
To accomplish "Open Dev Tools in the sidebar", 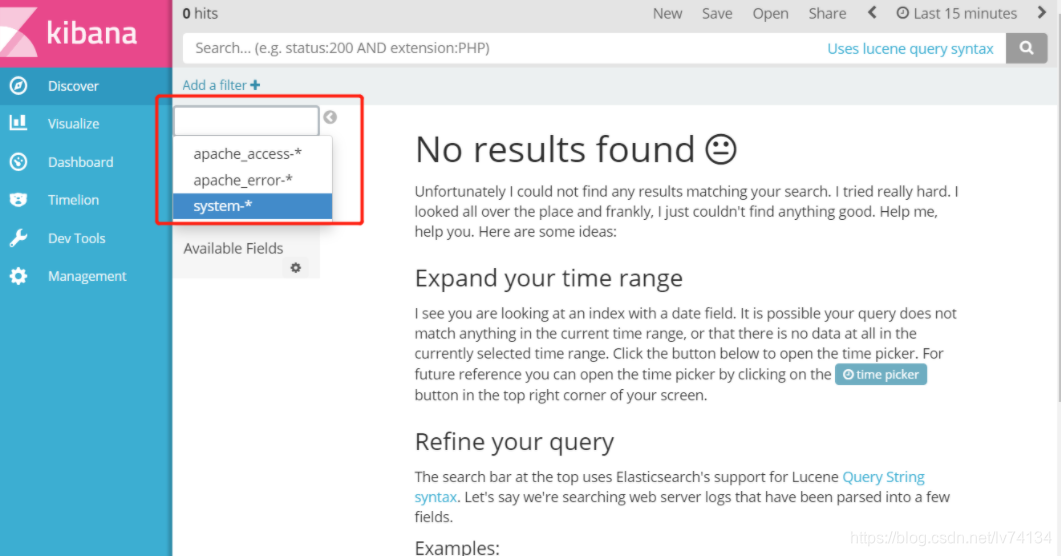I will pos(76,238).
